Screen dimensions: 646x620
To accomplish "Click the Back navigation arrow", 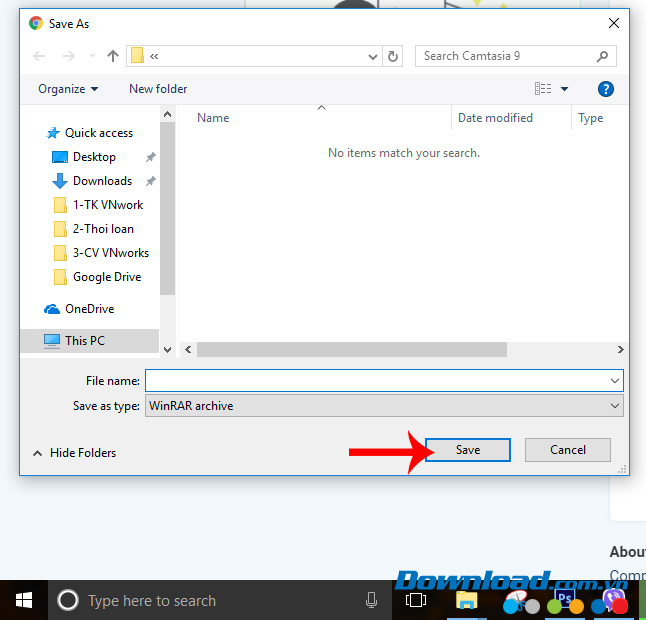I will (x=39, y=56).
